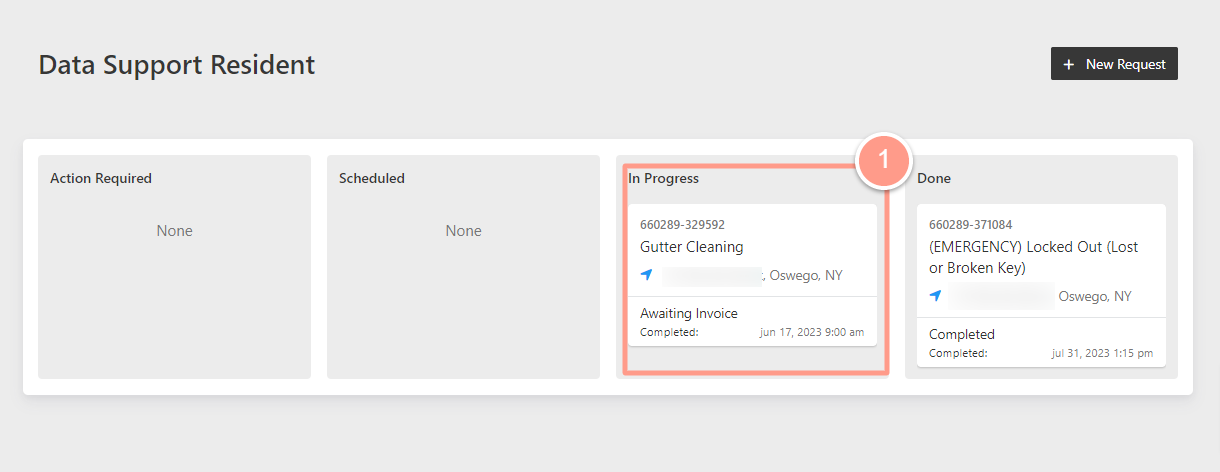
Task: Select request ID 660289-371084
Action: [971, 225]
